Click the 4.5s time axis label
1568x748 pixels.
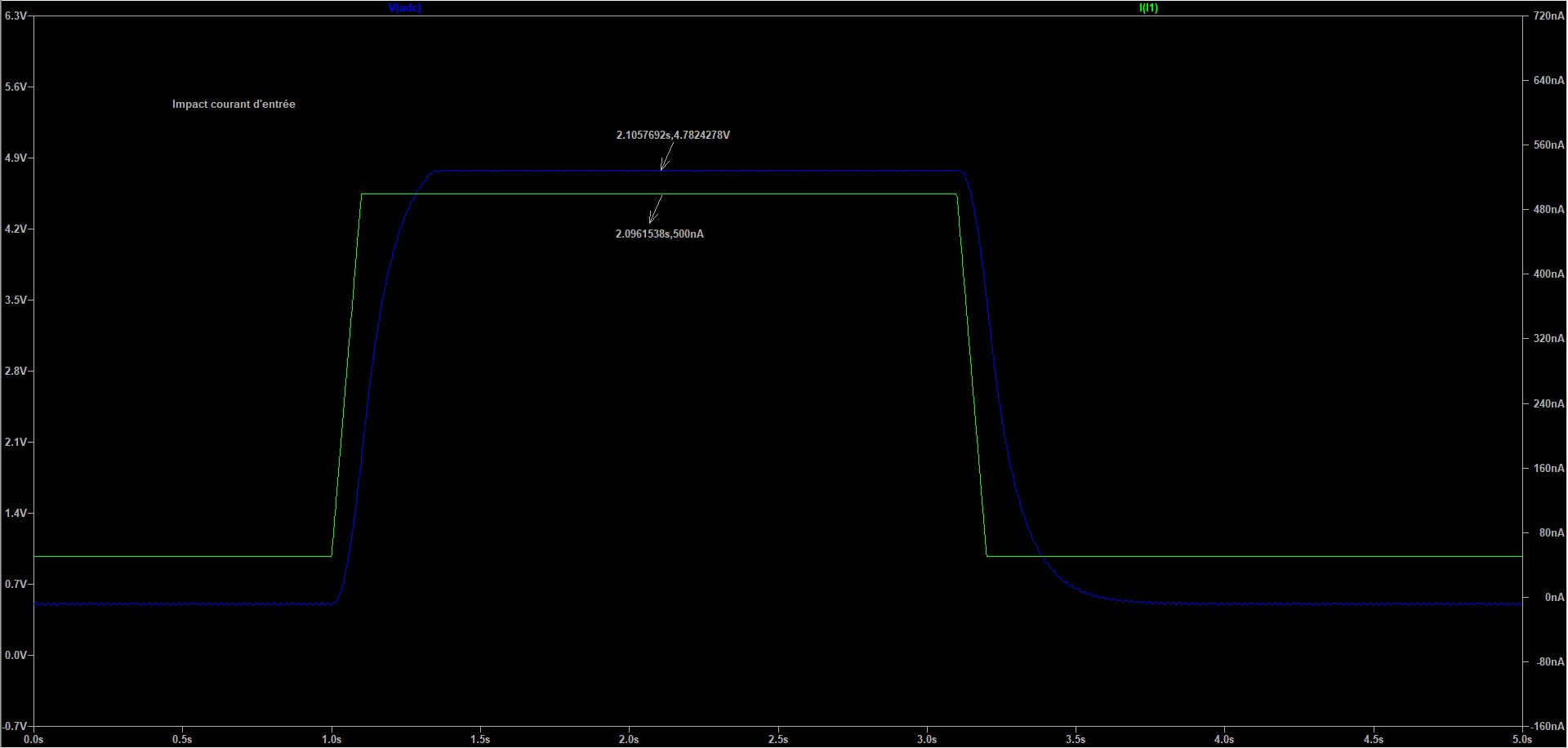click(x=1374, y=740)
